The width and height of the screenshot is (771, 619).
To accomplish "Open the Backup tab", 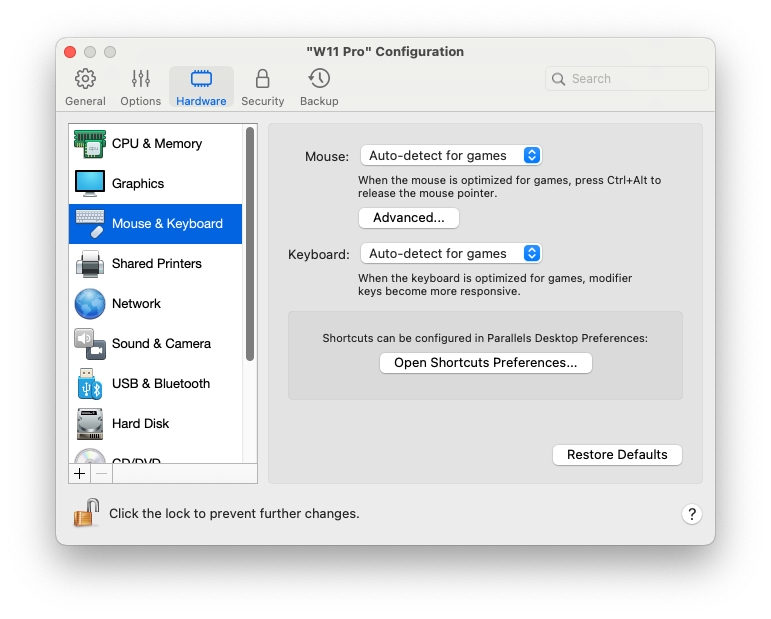I will click(x=319, y=87).
